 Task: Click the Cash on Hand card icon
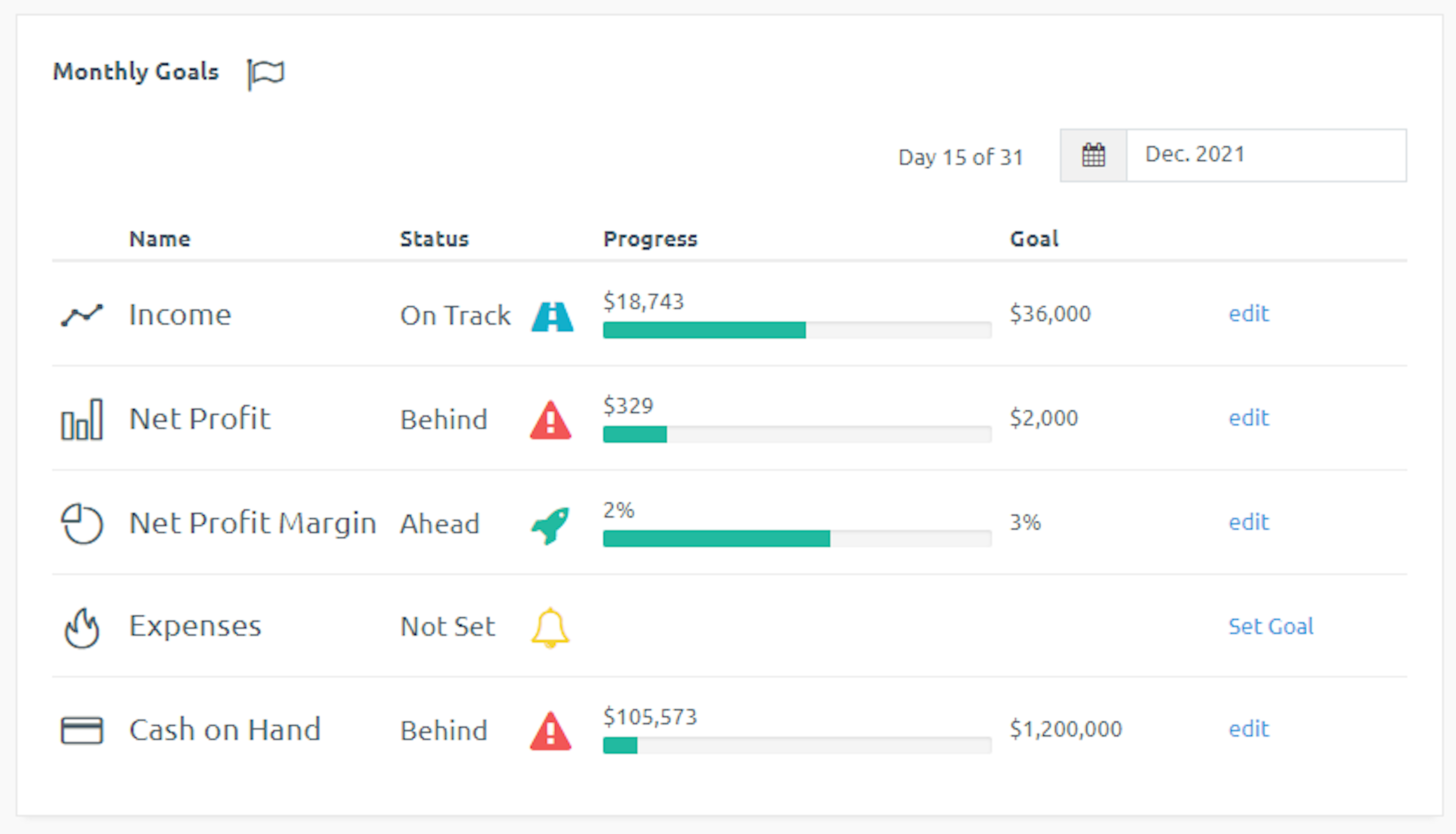tap(82, 730)
